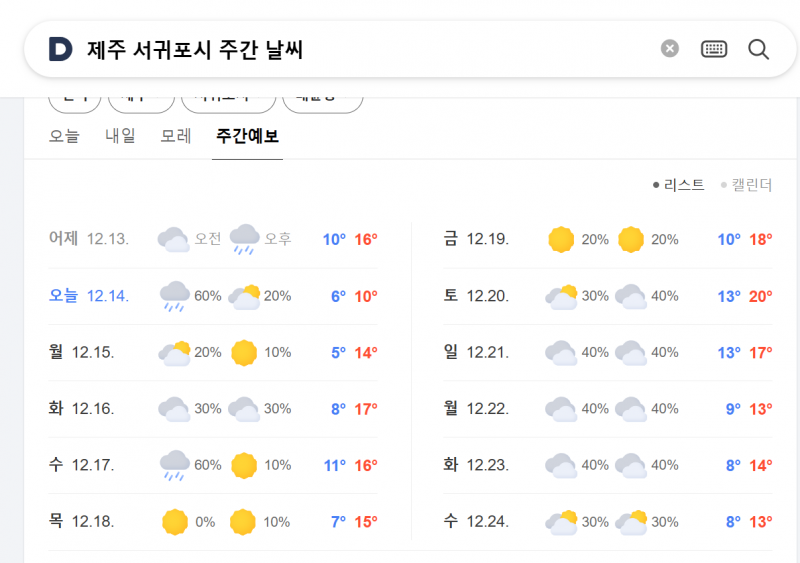Image resolution: width=800 pixels, height=563 pixels.
Task: Click the afternoon sun icon for 12.15.
Action: [244, 353]
